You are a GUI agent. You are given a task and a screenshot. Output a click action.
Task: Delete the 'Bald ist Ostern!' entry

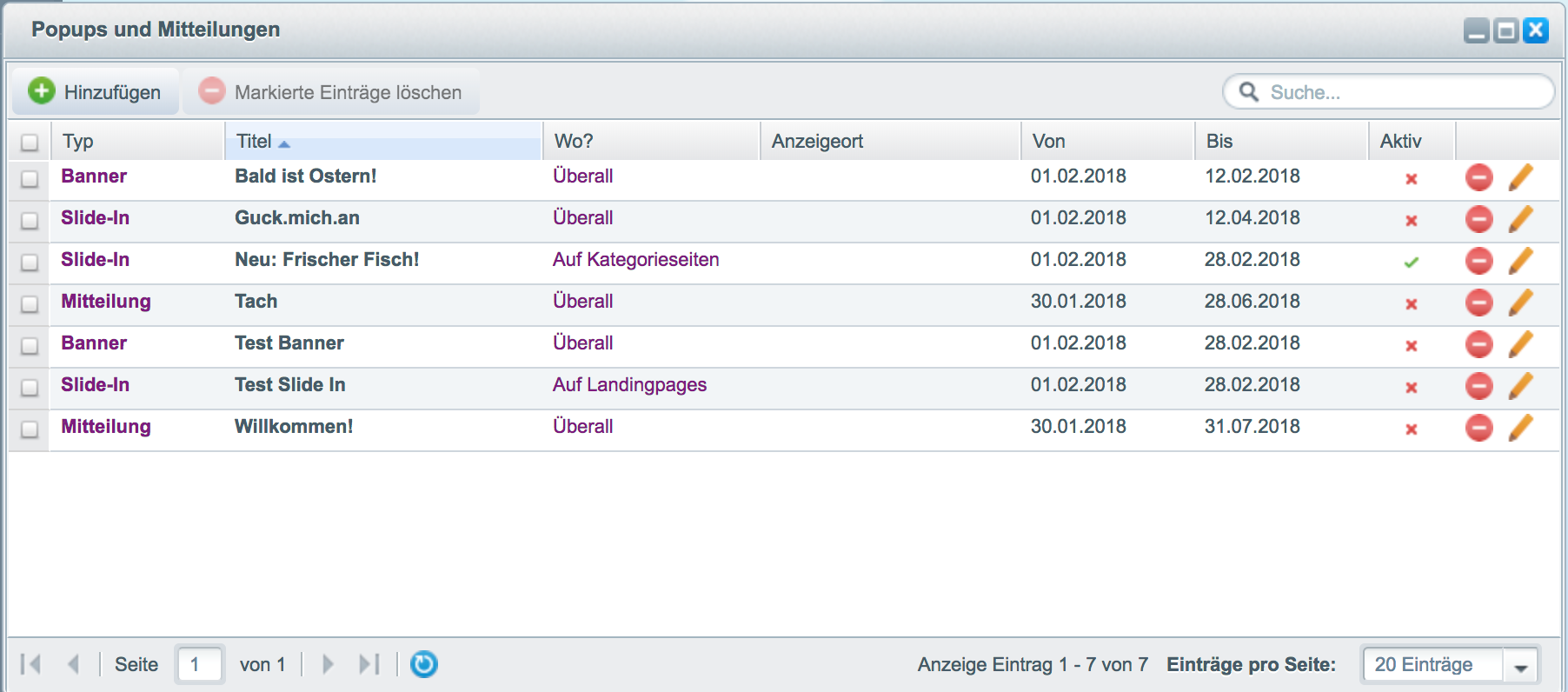[x=1478, y=177]
